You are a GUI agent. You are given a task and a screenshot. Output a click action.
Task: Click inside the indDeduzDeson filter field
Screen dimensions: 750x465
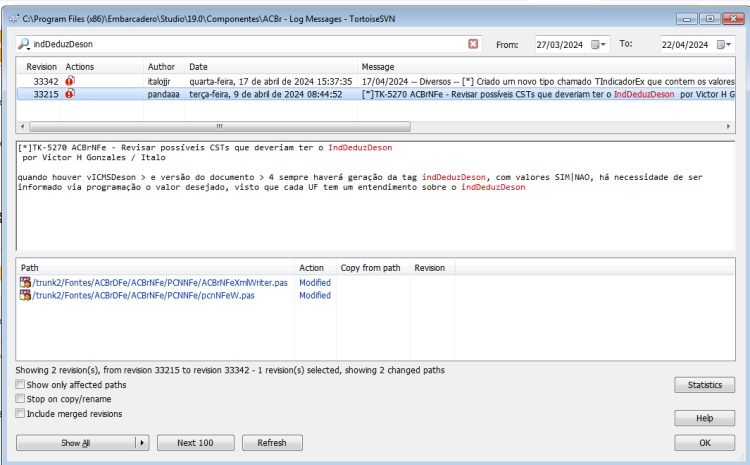[249, 44]
